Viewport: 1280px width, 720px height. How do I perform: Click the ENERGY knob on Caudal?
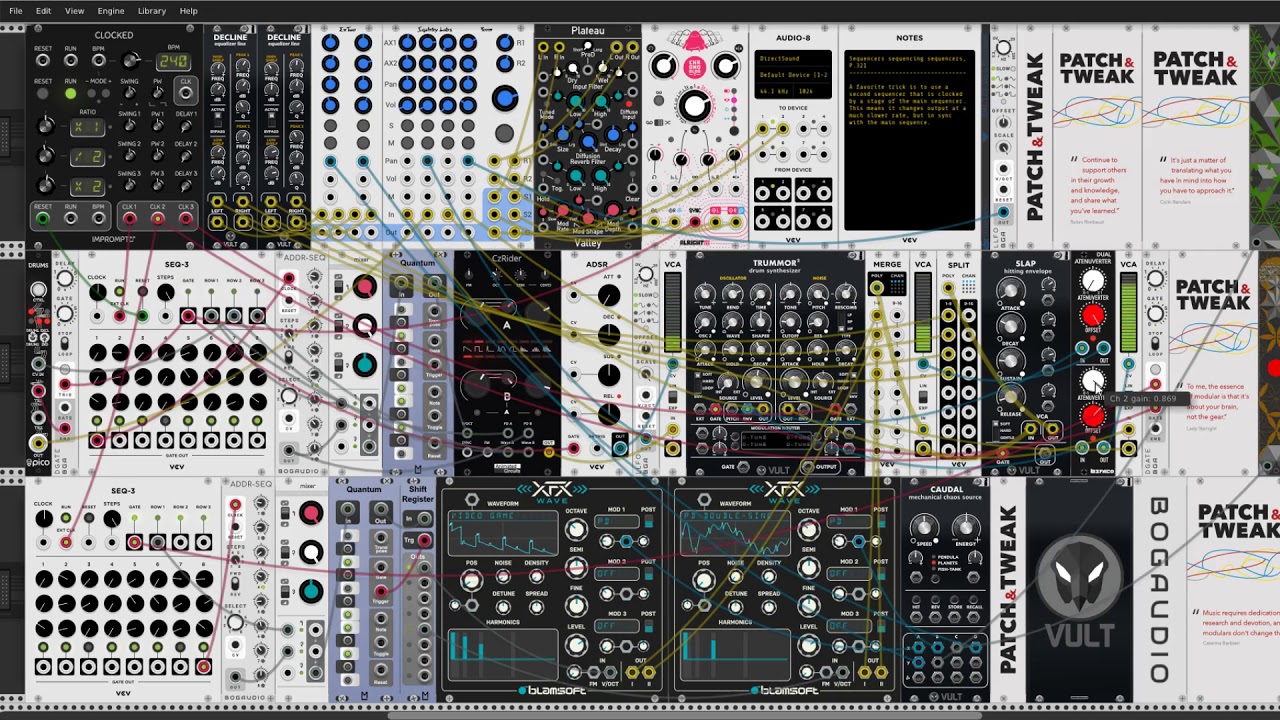(x=965, y=526)
